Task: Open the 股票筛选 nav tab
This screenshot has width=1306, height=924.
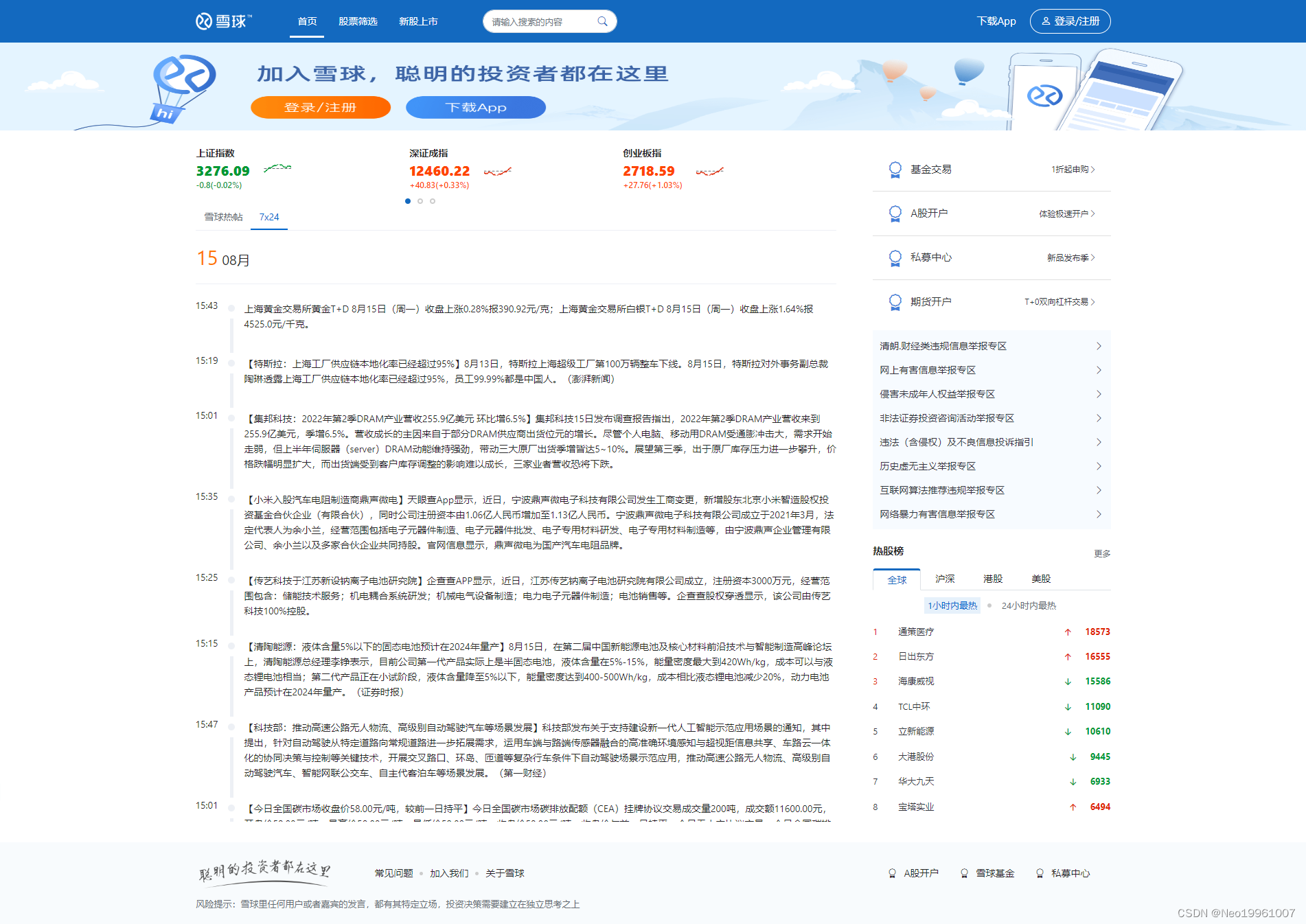Action: coord(358,21)
